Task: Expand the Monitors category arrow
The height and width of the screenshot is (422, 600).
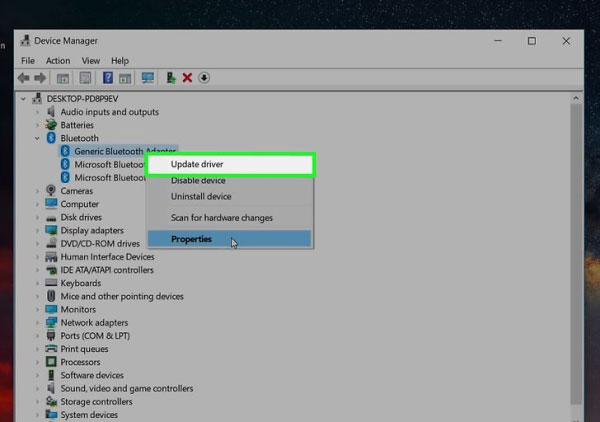Action: [x=37, y=309]
